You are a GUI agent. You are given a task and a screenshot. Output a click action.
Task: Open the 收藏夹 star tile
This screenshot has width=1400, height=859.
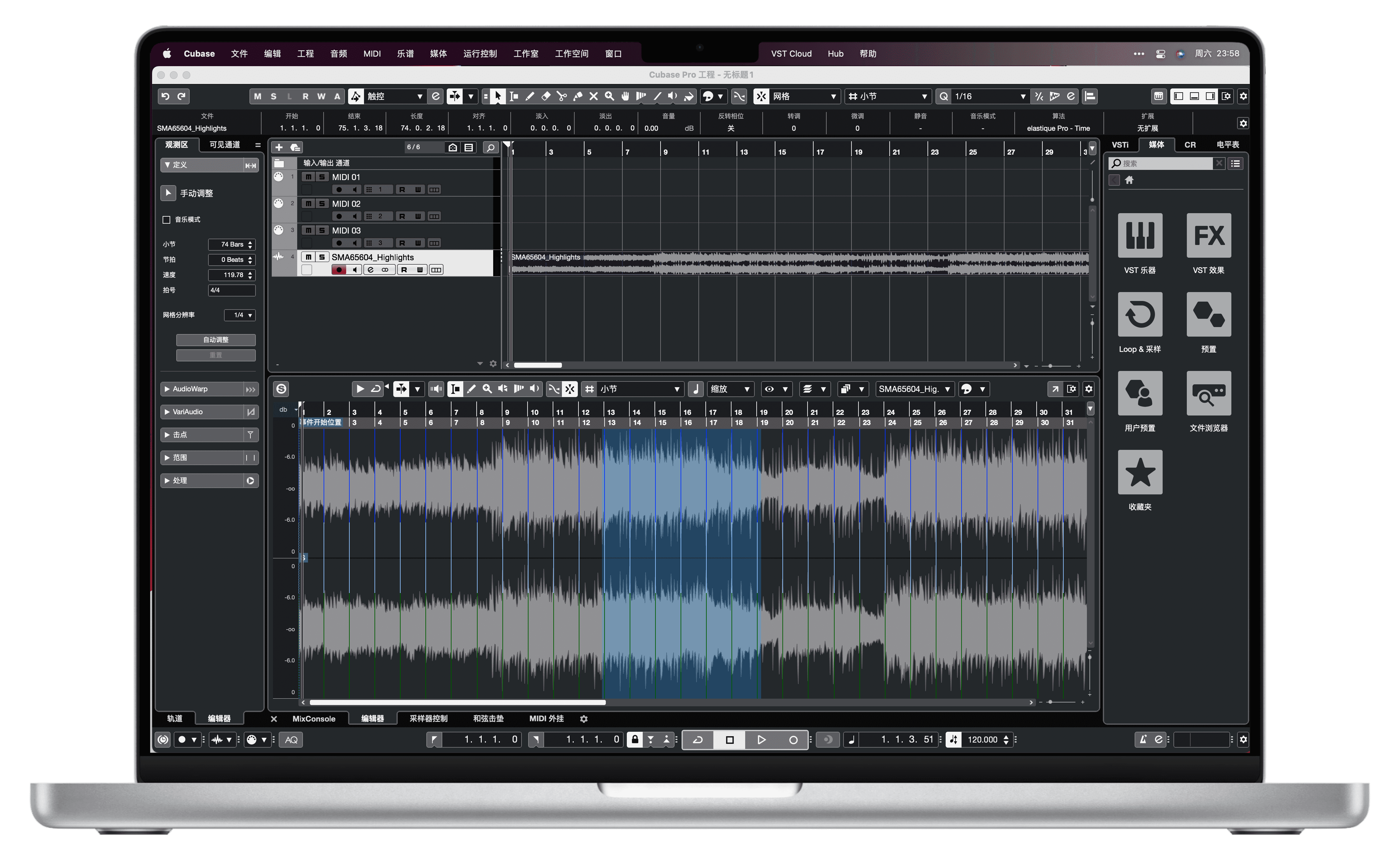tap(1140, 472)
